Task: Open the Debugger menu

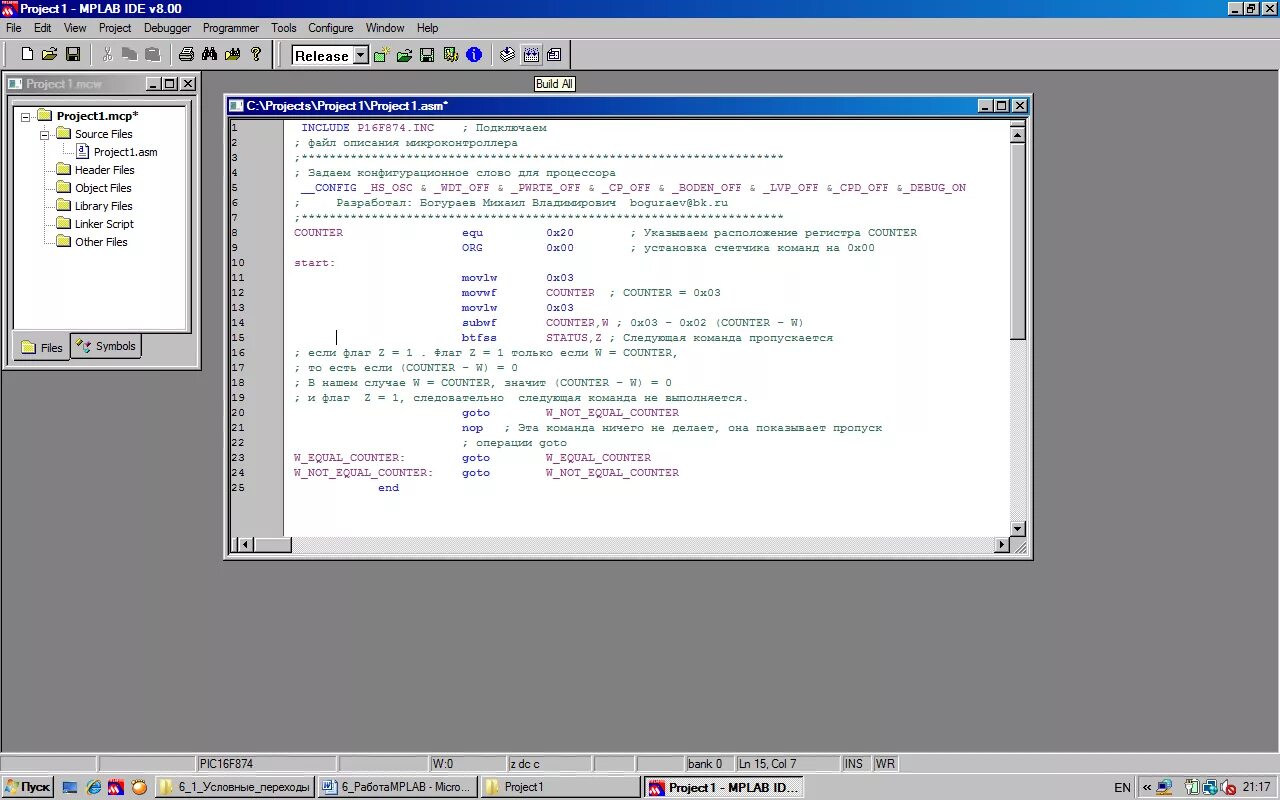Action: coord(167,28)
